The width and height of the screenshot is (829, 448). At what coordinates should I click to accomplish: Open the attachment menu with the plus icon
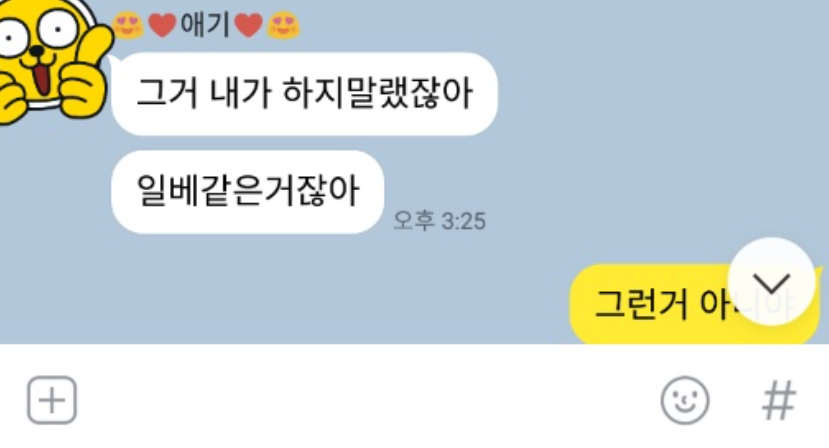[52, 400]
